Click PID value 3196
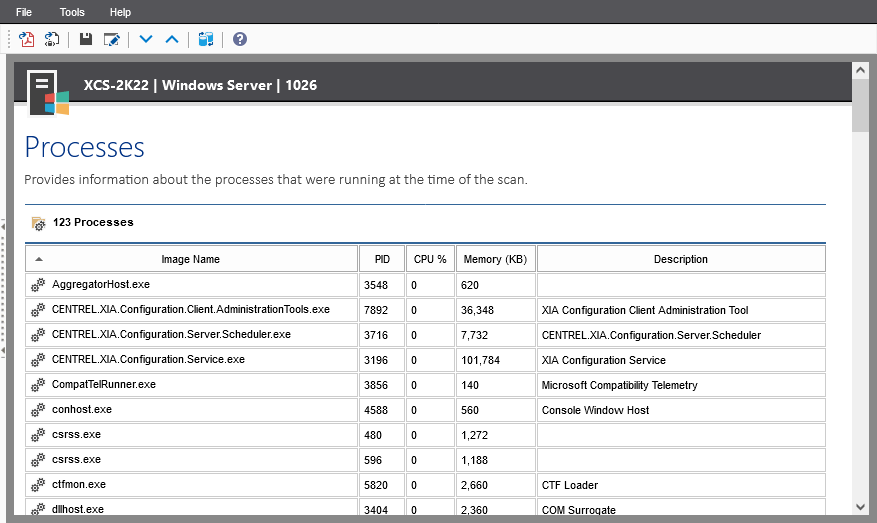Viewport: 877px width, 523px height. [x=376, y=360]
